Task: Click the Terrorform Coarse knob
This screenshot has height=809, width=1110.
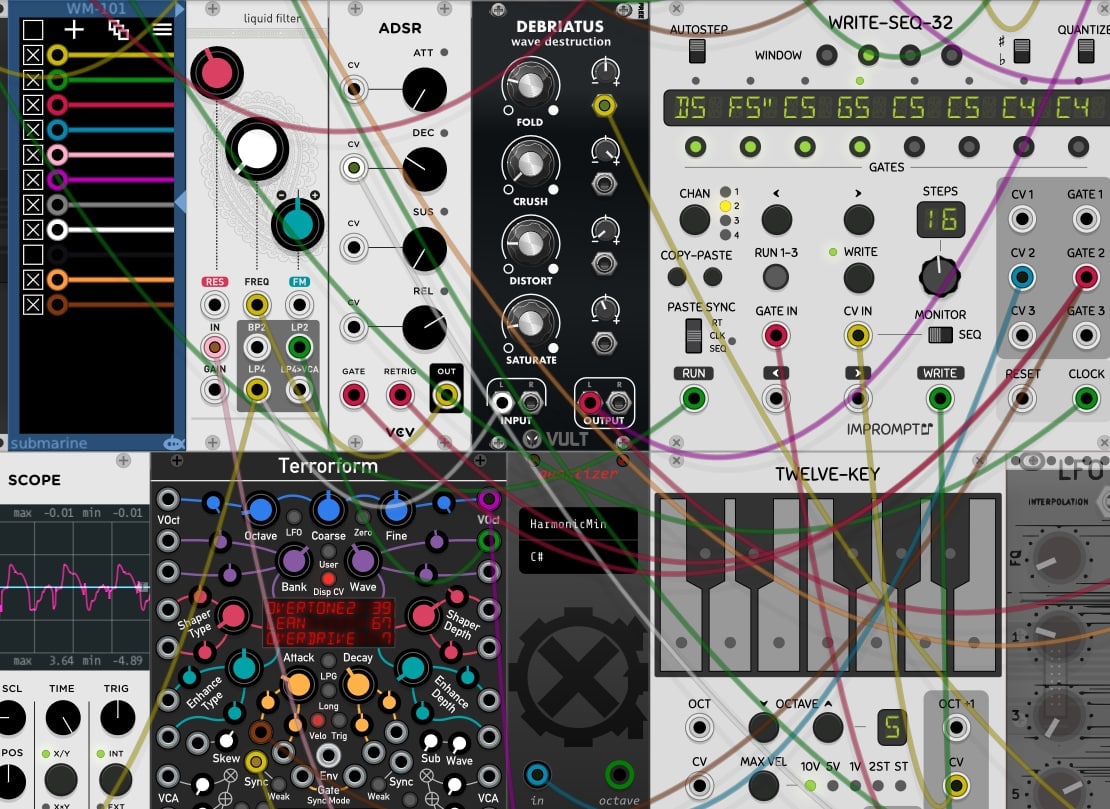Action: click(x=328, y=509)
